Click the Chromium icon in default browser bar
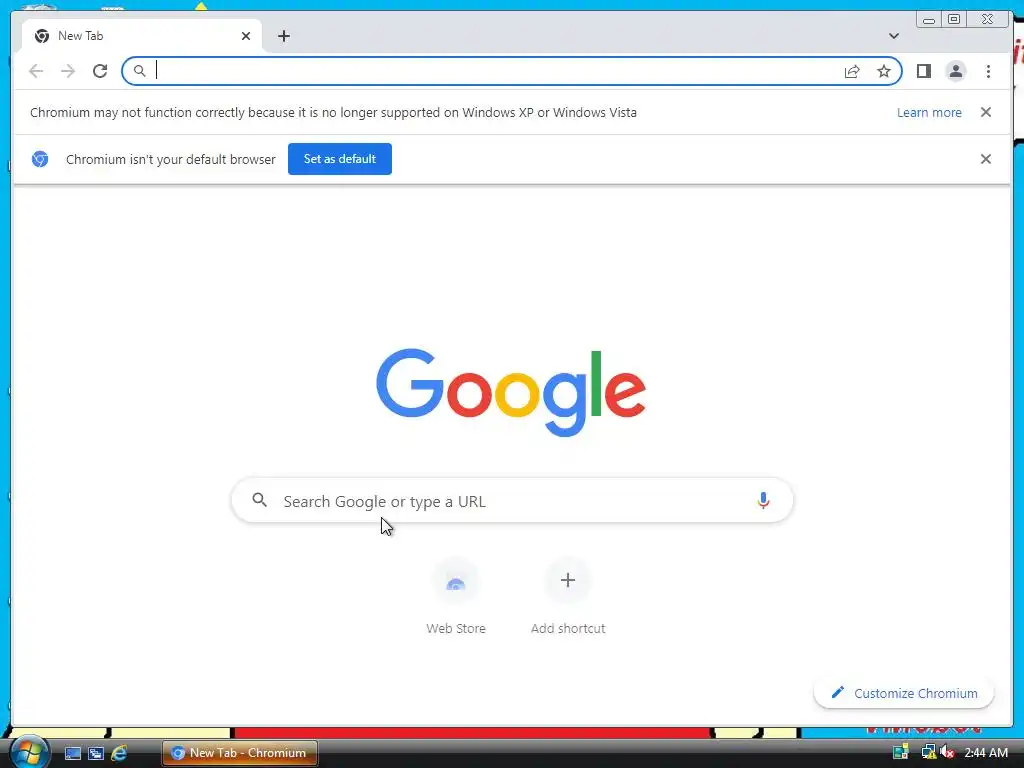Image resolution: width=1024 pixels, height=768 pixels. [40, 159]
